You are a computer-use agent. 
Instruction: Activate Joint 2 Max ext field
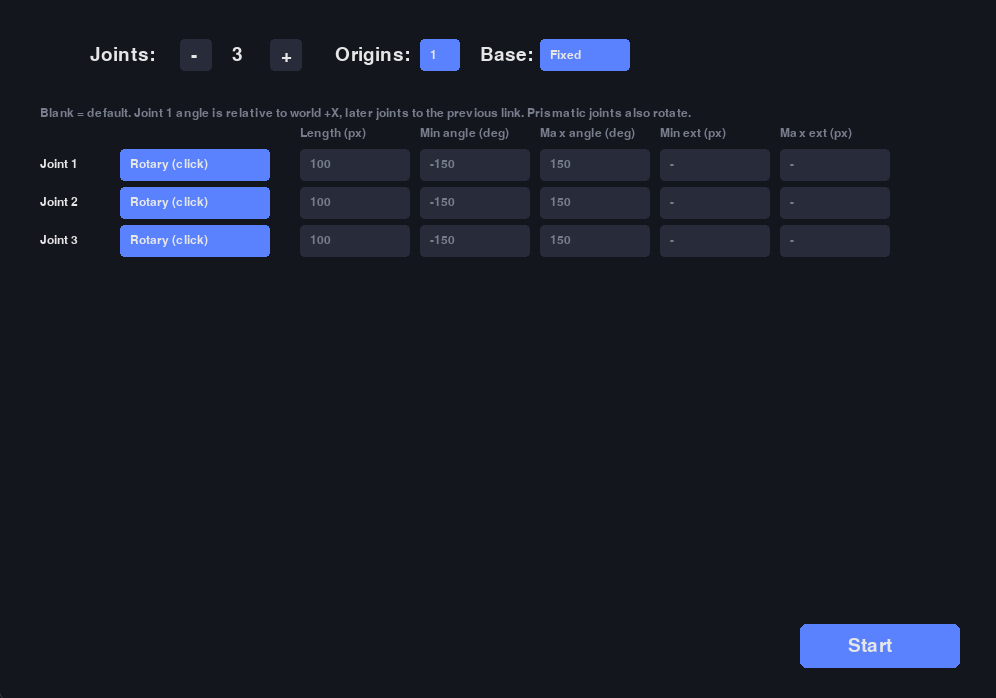click(x=835, y=203)
